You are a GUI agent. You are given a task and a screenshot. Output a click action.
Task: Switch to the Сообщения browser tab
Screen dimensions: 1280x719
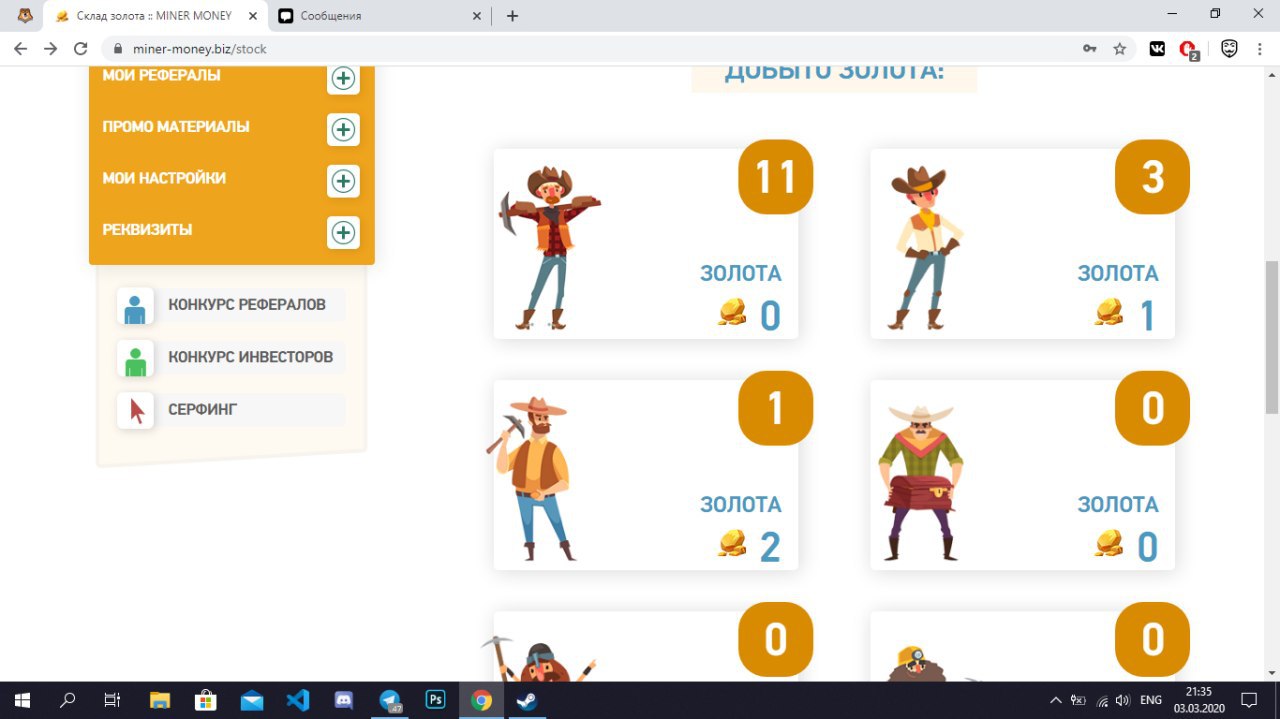point(380,16)
